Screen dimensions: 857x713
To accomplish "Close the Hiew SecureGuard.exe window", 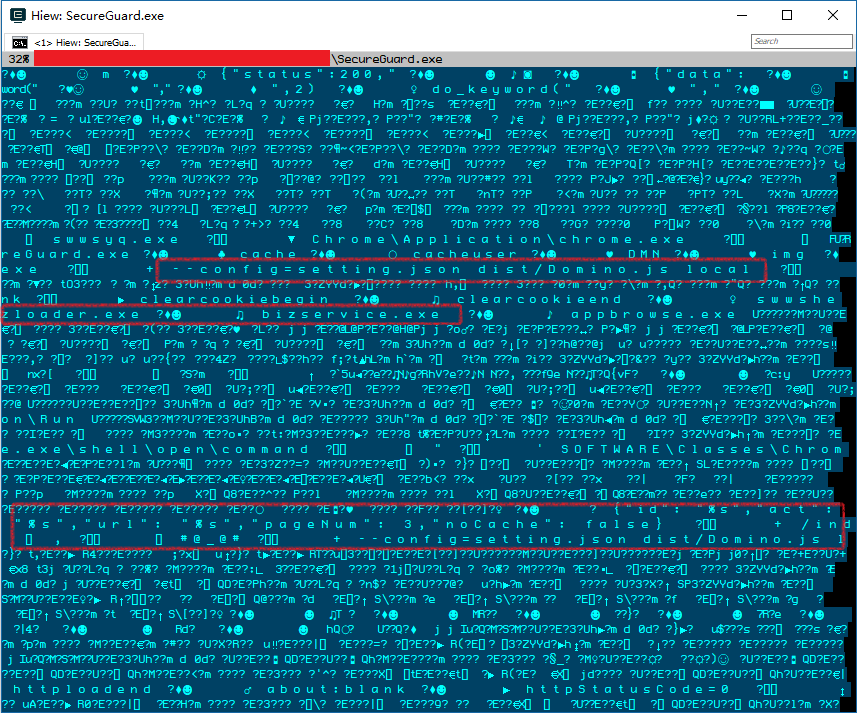I will pyautogui.click(x=832, y=15).
